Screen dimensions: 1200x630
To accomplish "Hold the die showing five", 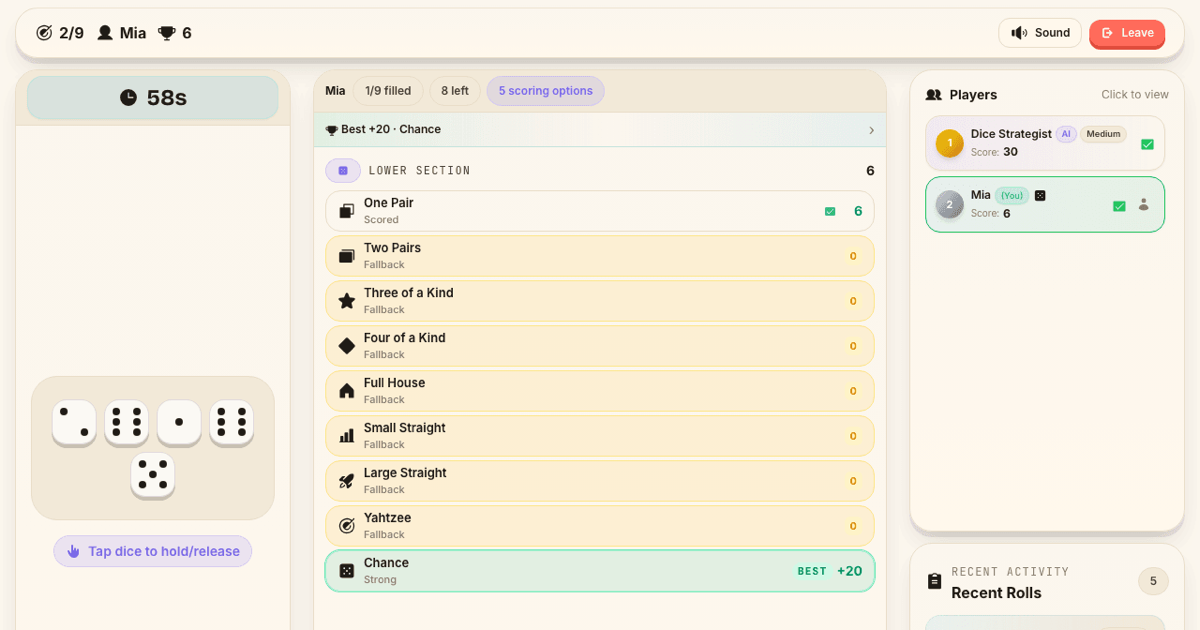I will pos(153,475).
